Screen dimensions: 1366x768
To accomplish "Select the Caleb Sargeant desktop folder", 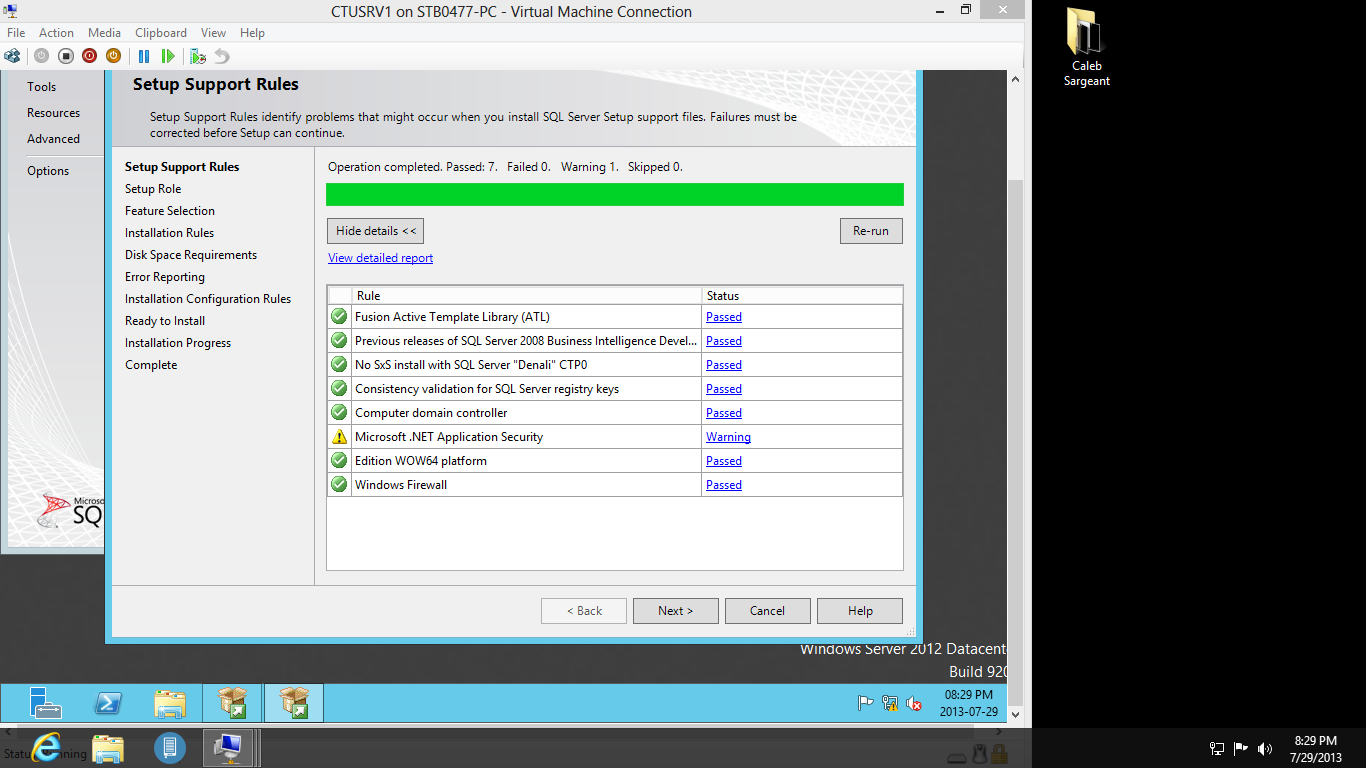I will pos(1086,47).
